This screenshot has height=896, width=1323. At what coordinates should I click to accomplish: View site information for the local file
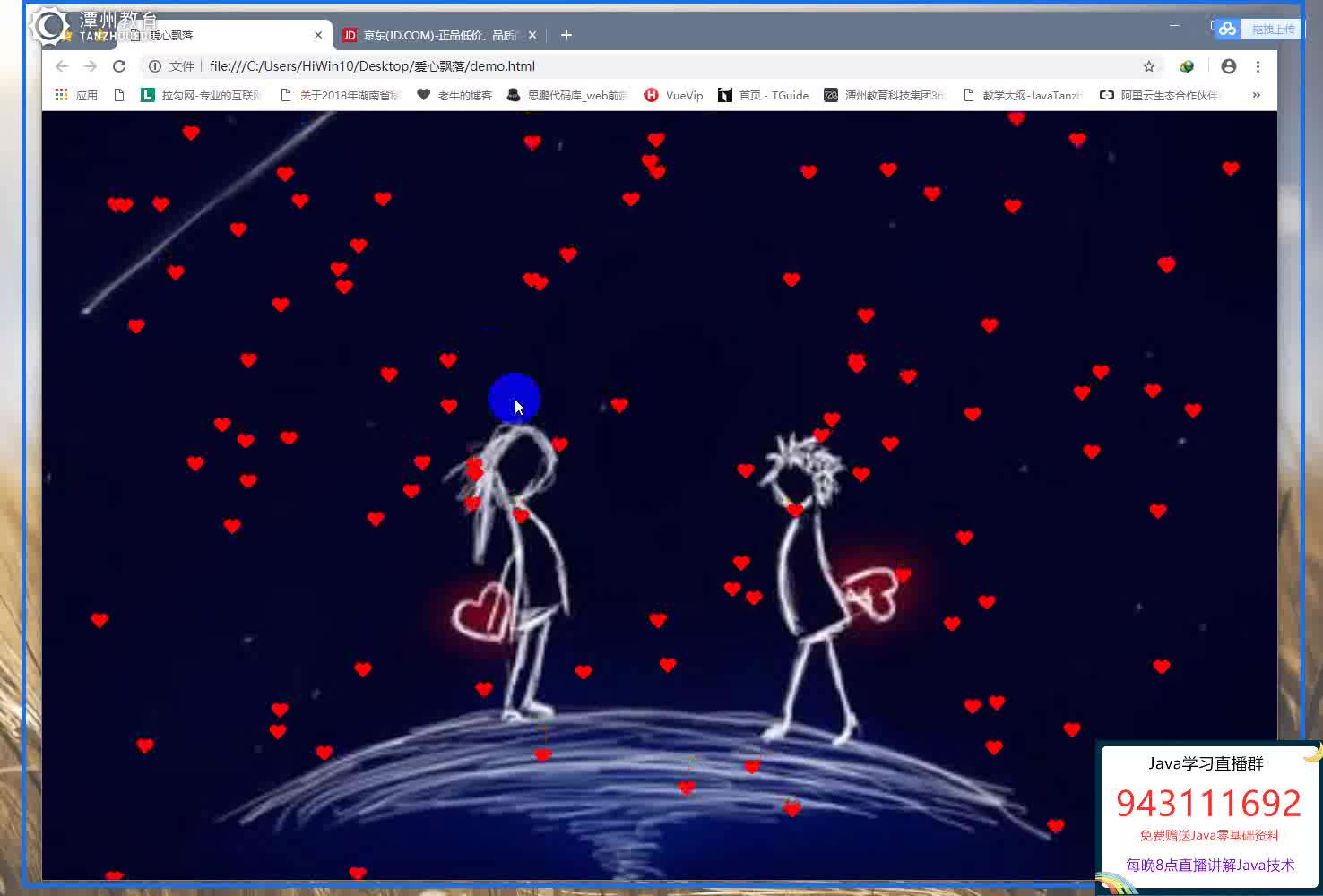tap(155, 66)
